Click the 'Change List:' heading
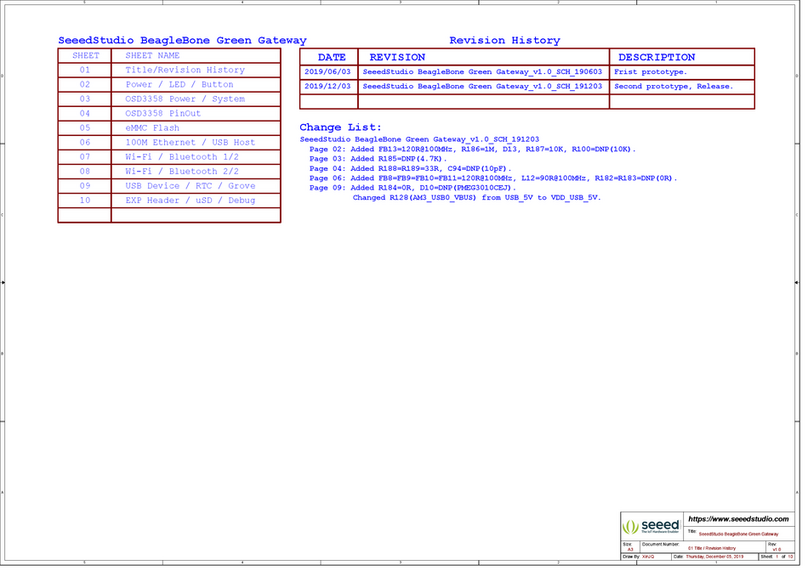This screenshot has width=808, height=571. point(341,127)
